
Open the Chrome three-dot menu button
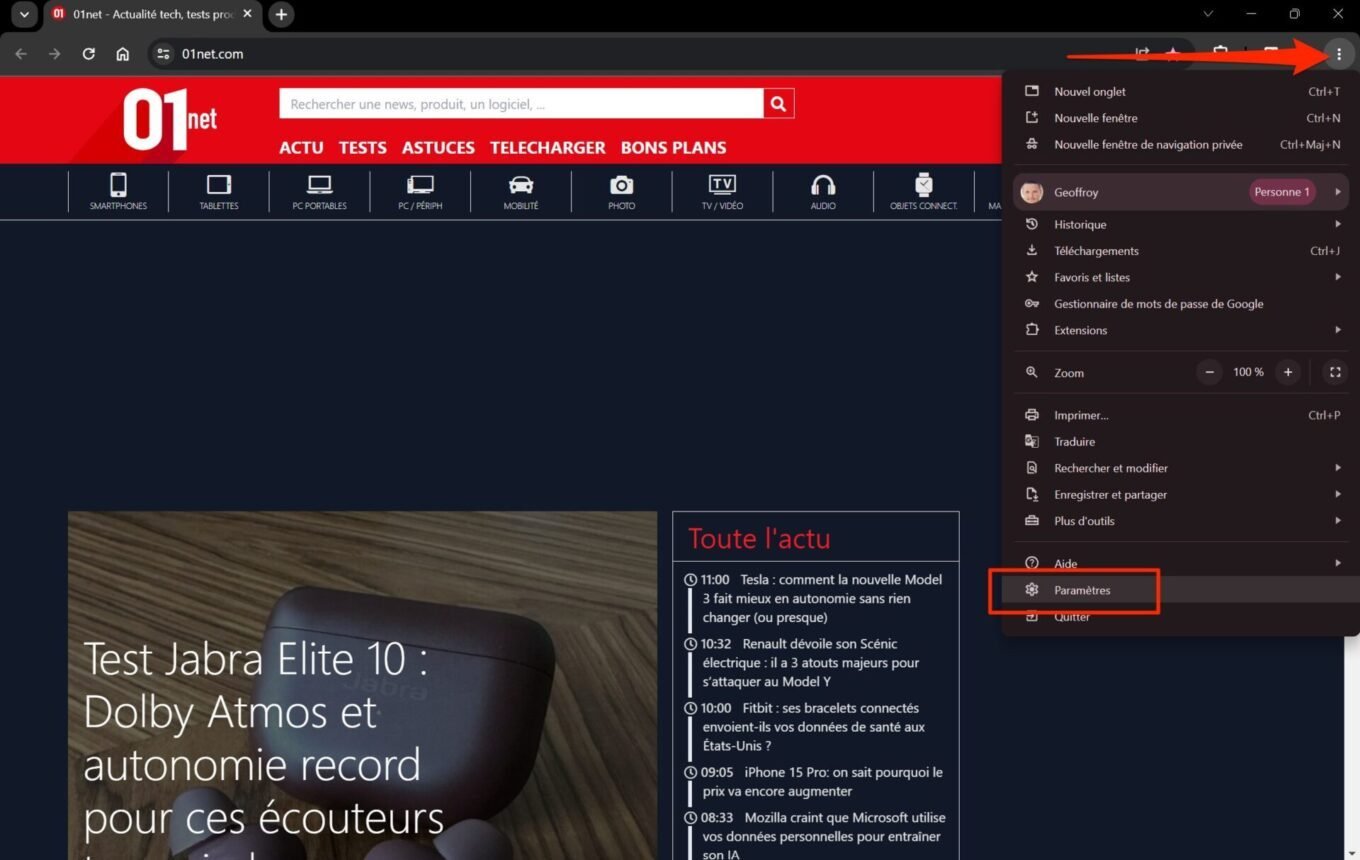tap(1338, 54)
